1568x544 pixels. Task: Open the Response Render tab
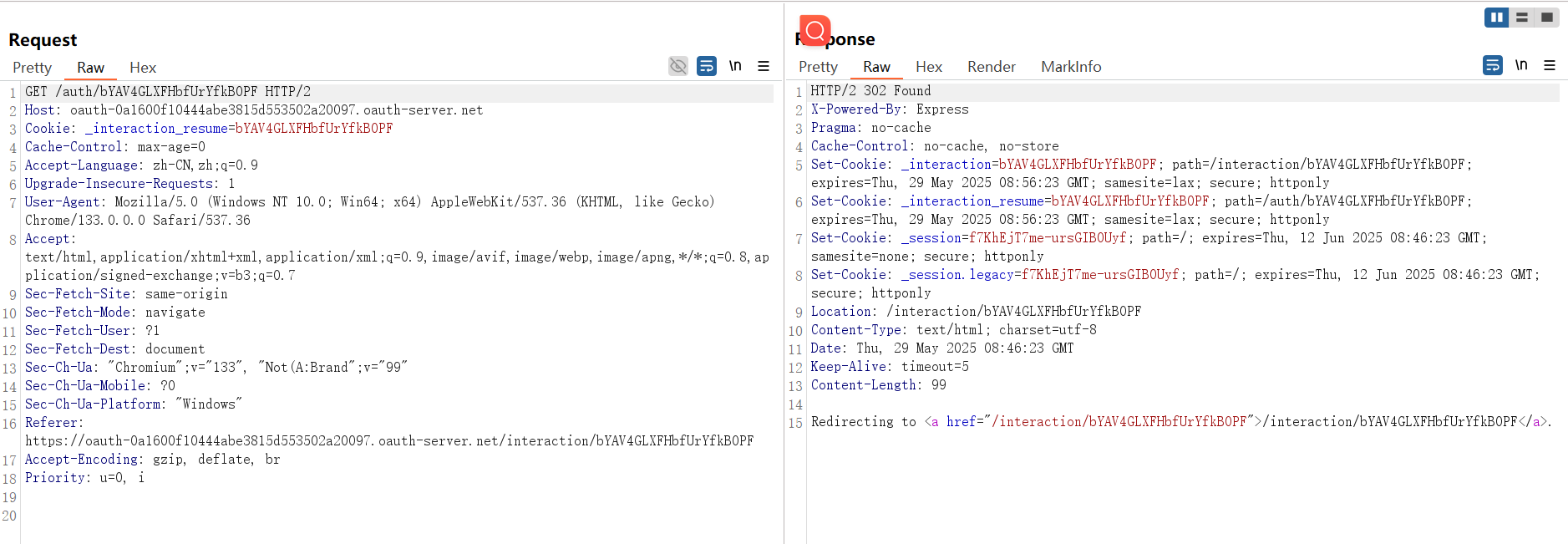point(991,67)
